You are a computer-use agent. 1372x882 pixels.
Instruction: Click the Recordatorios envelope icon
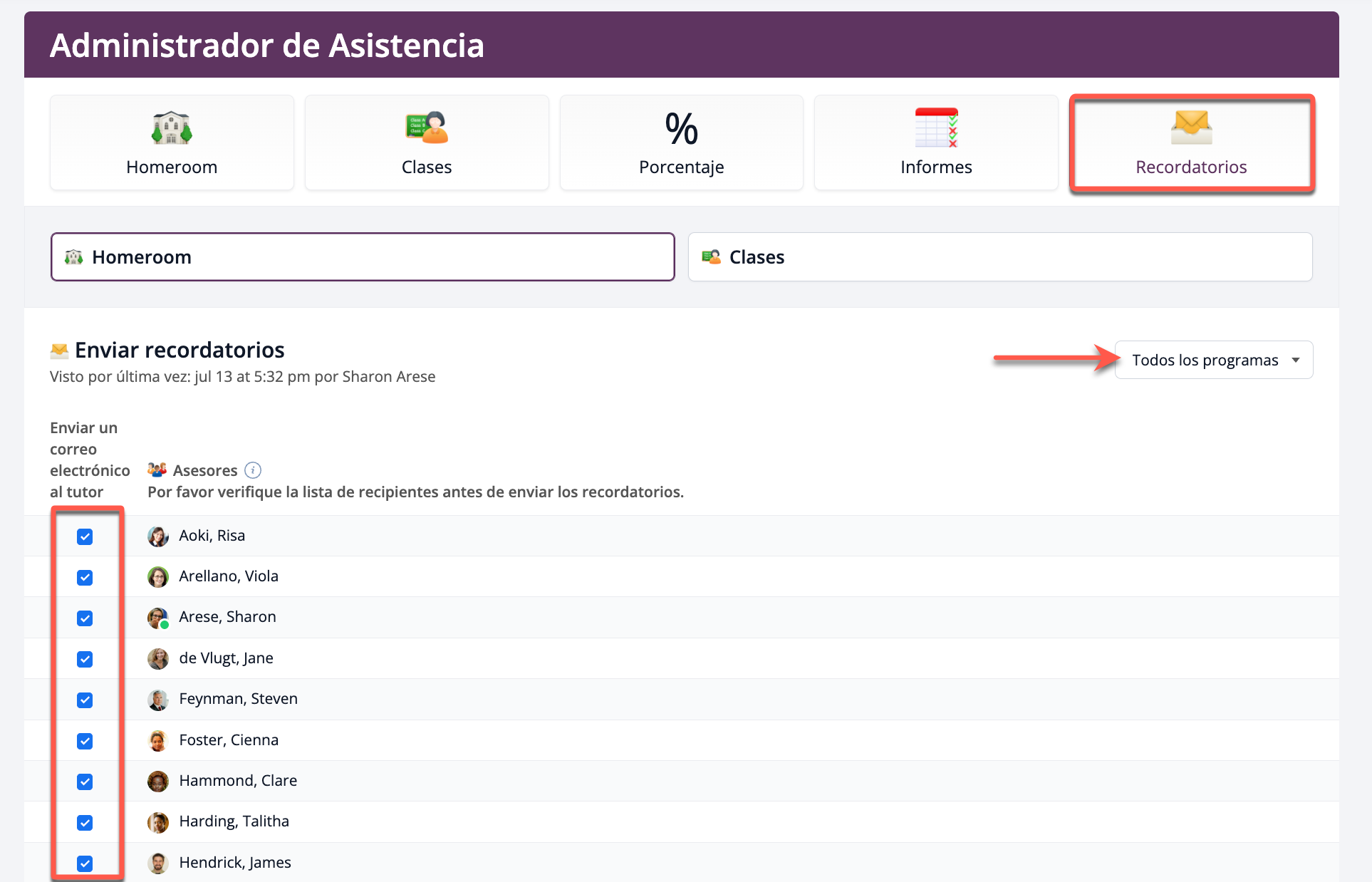[1191, 128]
